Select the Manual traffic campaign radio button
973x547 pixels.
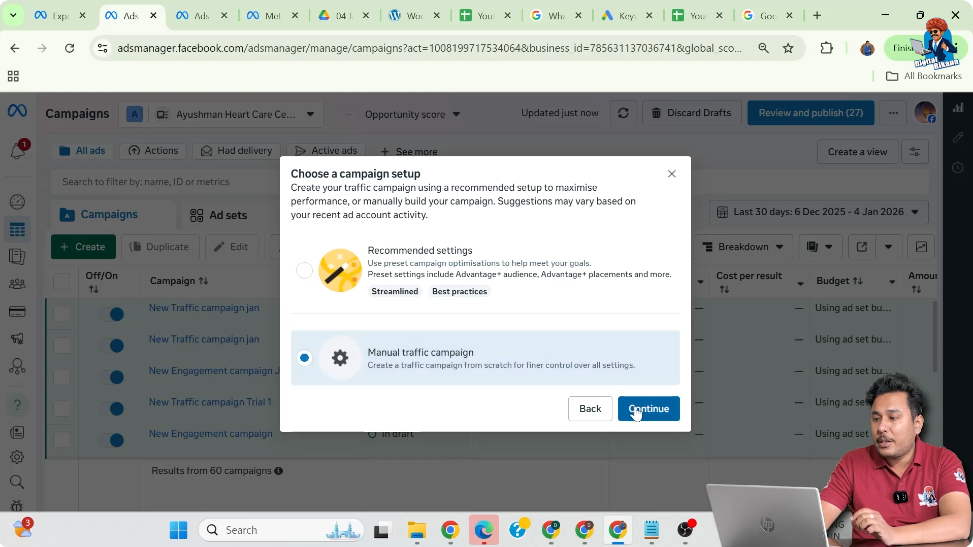tap(304, 358)
